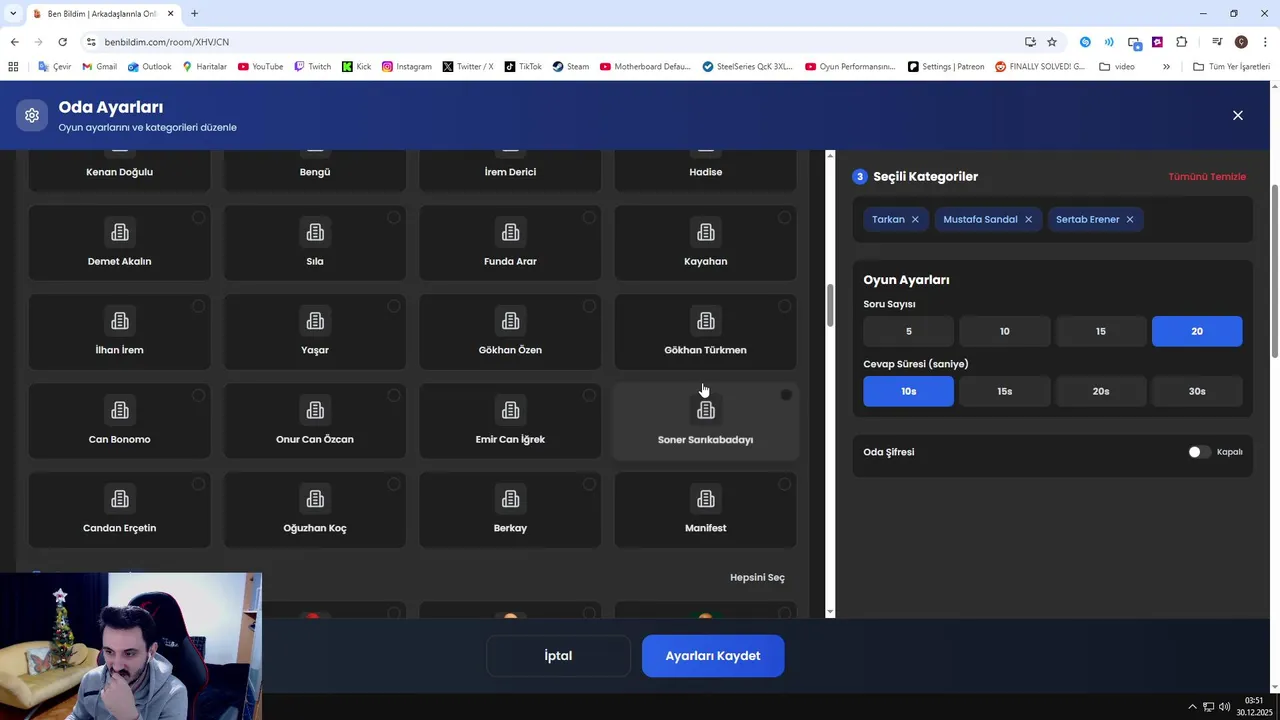Select the Funda Arar category icon
The image size is (1280, 720).
[510, 232]
